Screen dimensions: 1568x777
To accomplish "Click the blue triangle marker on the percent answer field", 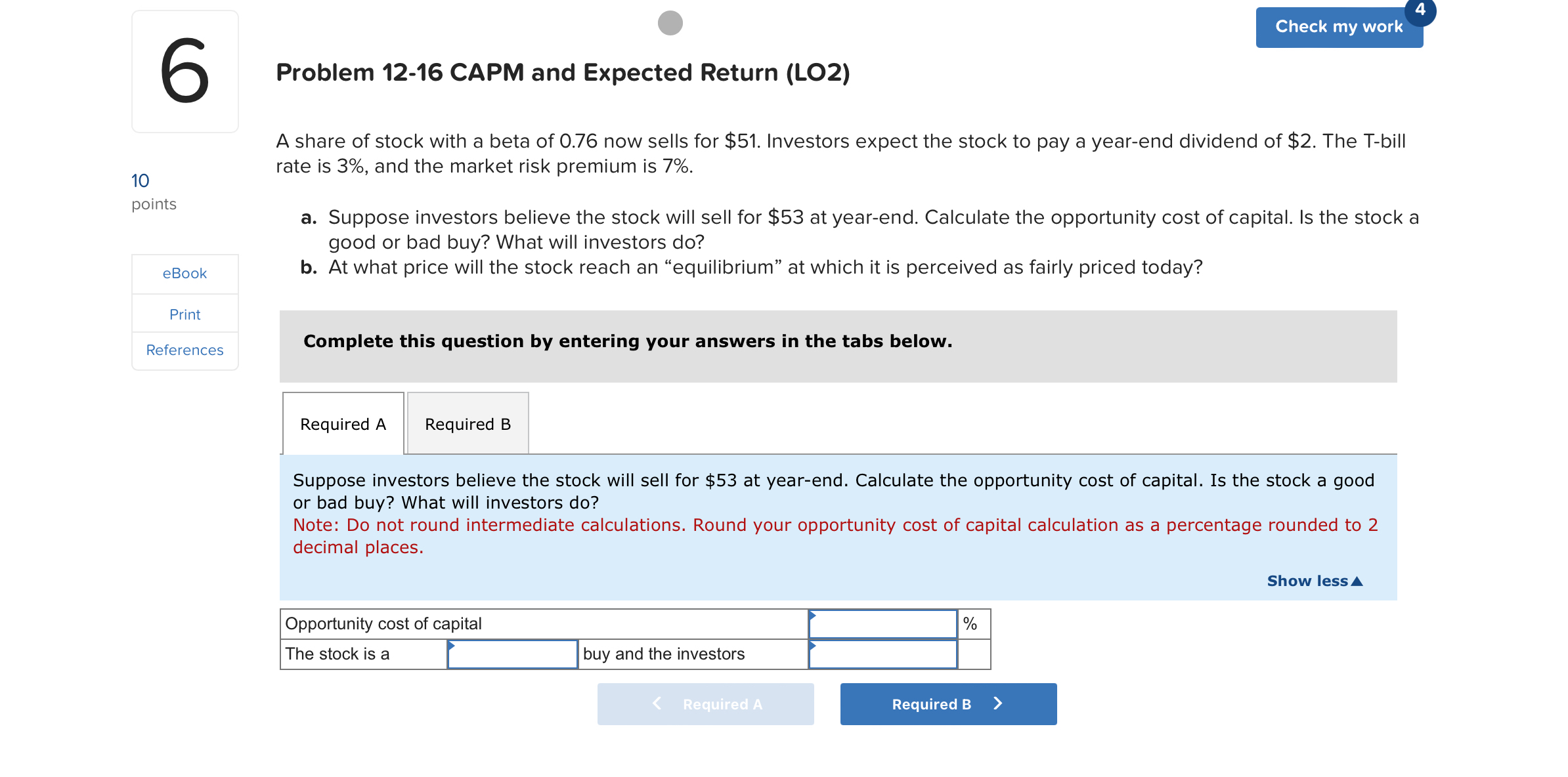I will 814,616.
